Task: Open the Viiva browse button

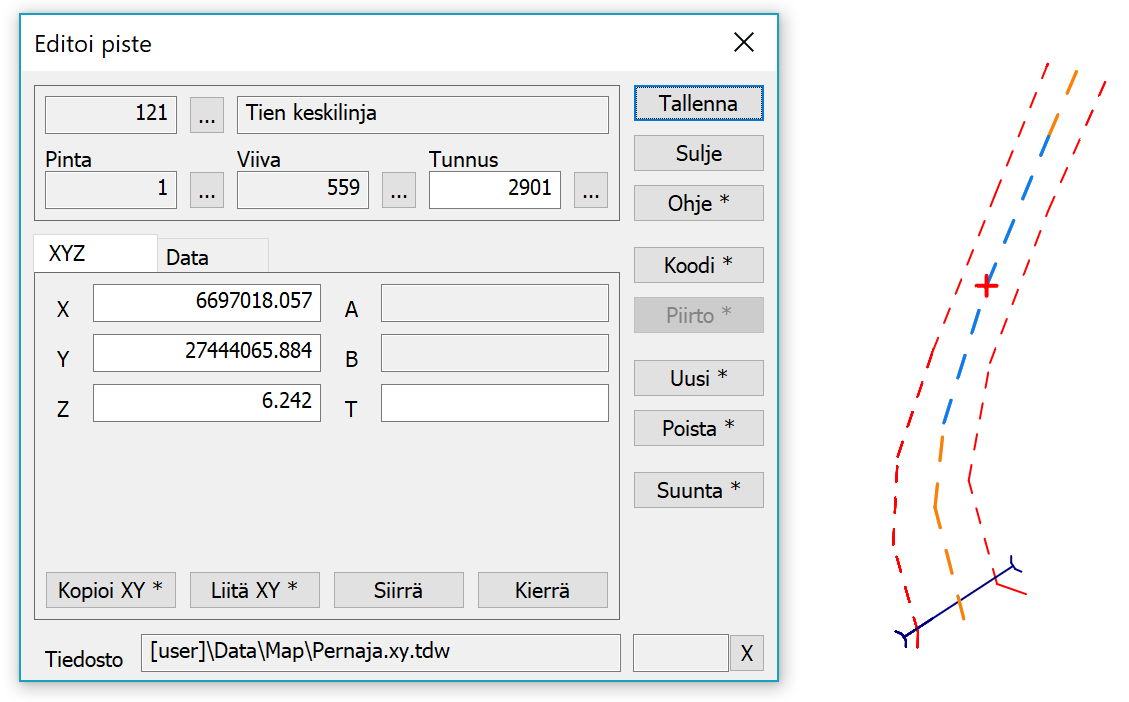Action: [x=398, y=190]
